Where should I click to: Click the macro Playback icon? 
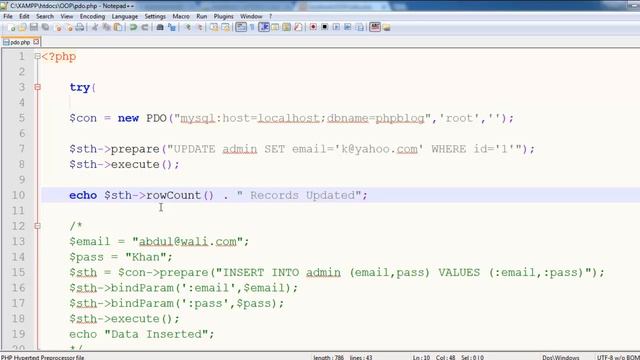tap(336, 27)
